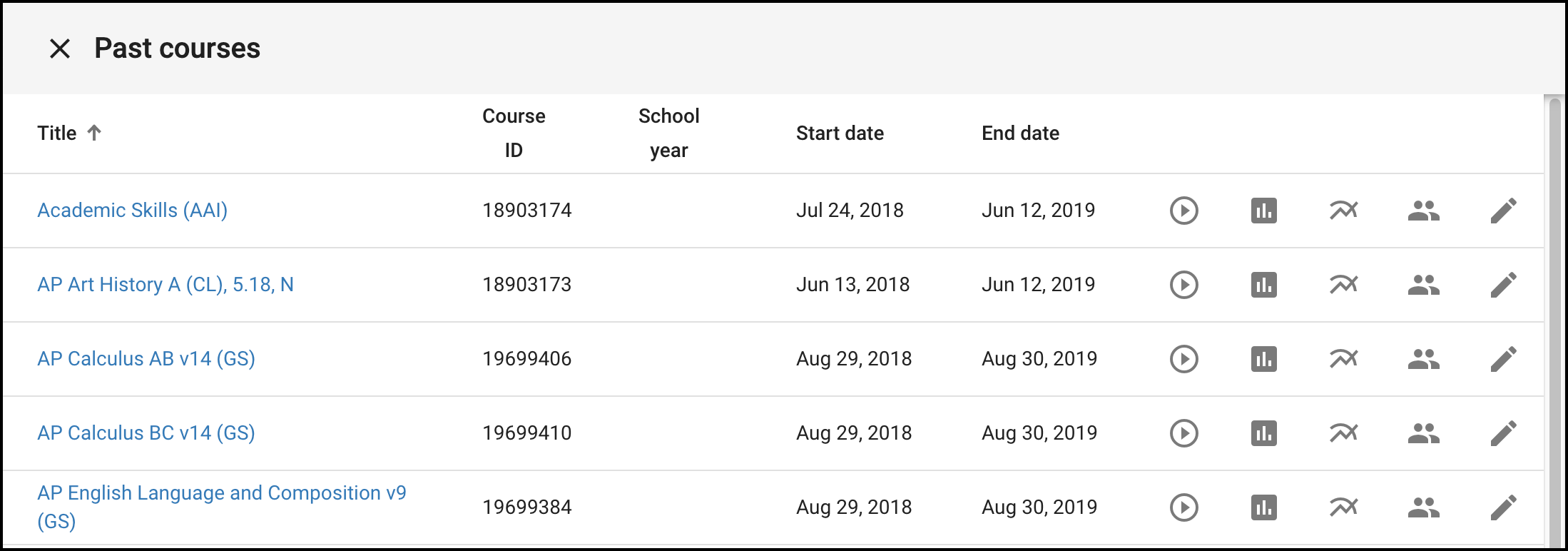Click the play icon for Academic Skills (AAI)
Viewport: 1568px width, 551px height.
click(x=1183, y=211)
